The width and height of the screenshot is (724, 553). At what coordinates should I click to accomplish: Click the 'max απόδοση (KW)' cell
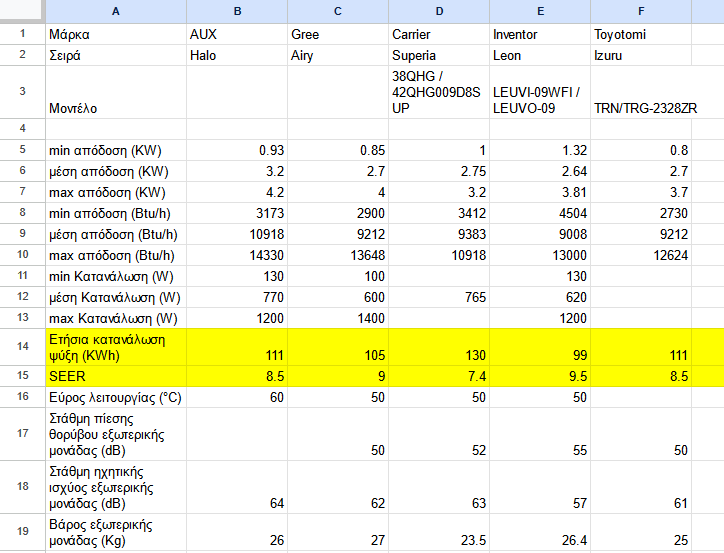pyautogui.click(x=116, y=192)
